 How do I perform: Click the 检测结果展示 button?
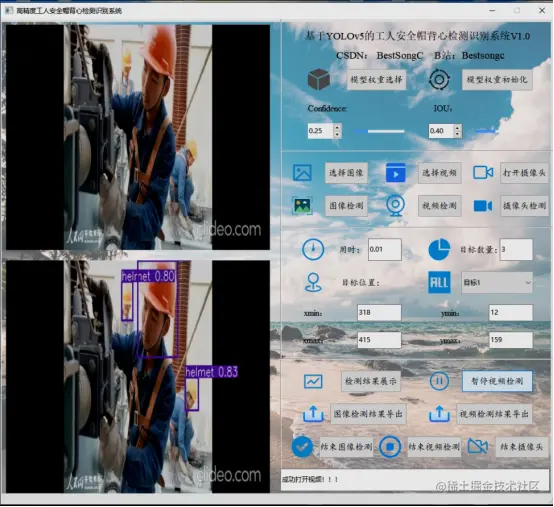point(371,381)
